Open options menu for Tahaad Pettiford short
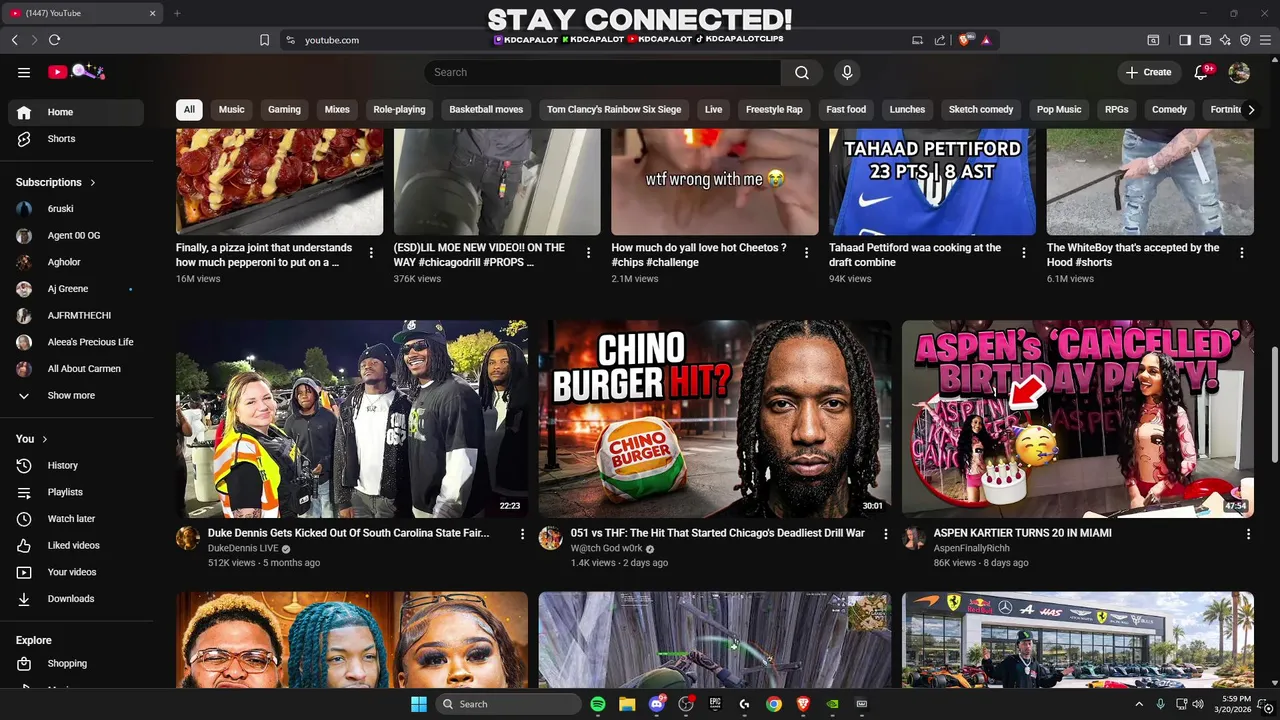The width and height of the screenshot is (1280, 720). pyautogui.click(x=1024, y=253)
